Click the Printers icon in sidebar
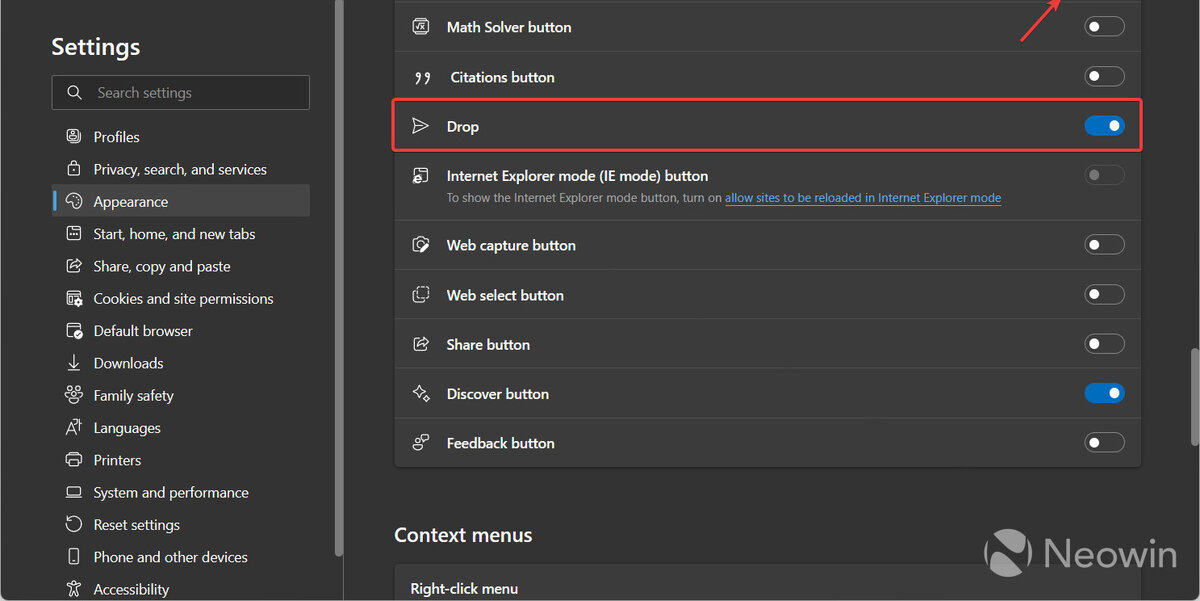This screenshot has height=601, width=1200. tap(73, 460)
